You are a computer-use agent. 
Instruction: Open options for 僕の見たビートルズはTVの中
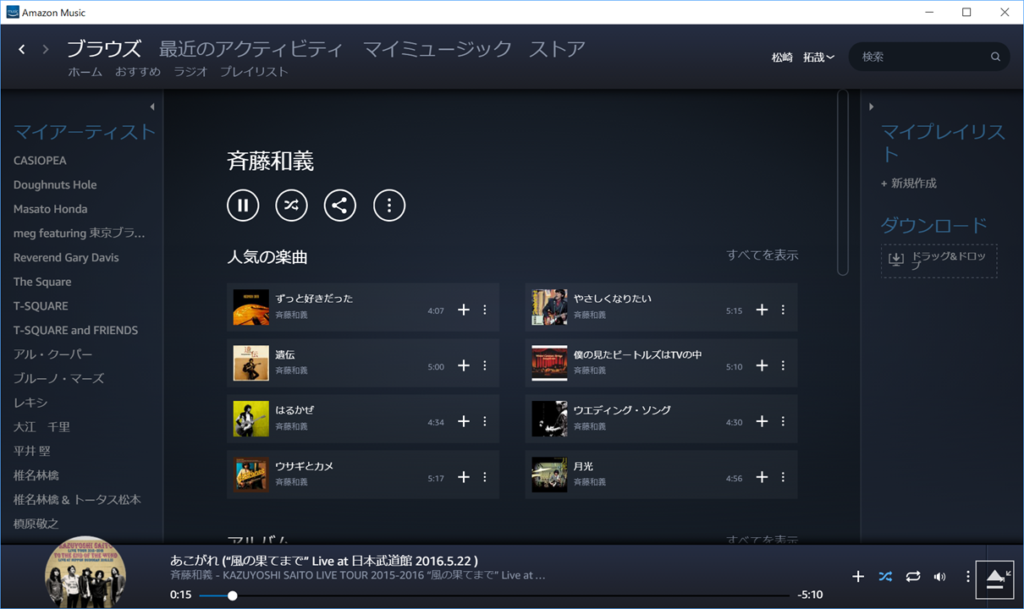pos(783,366)
